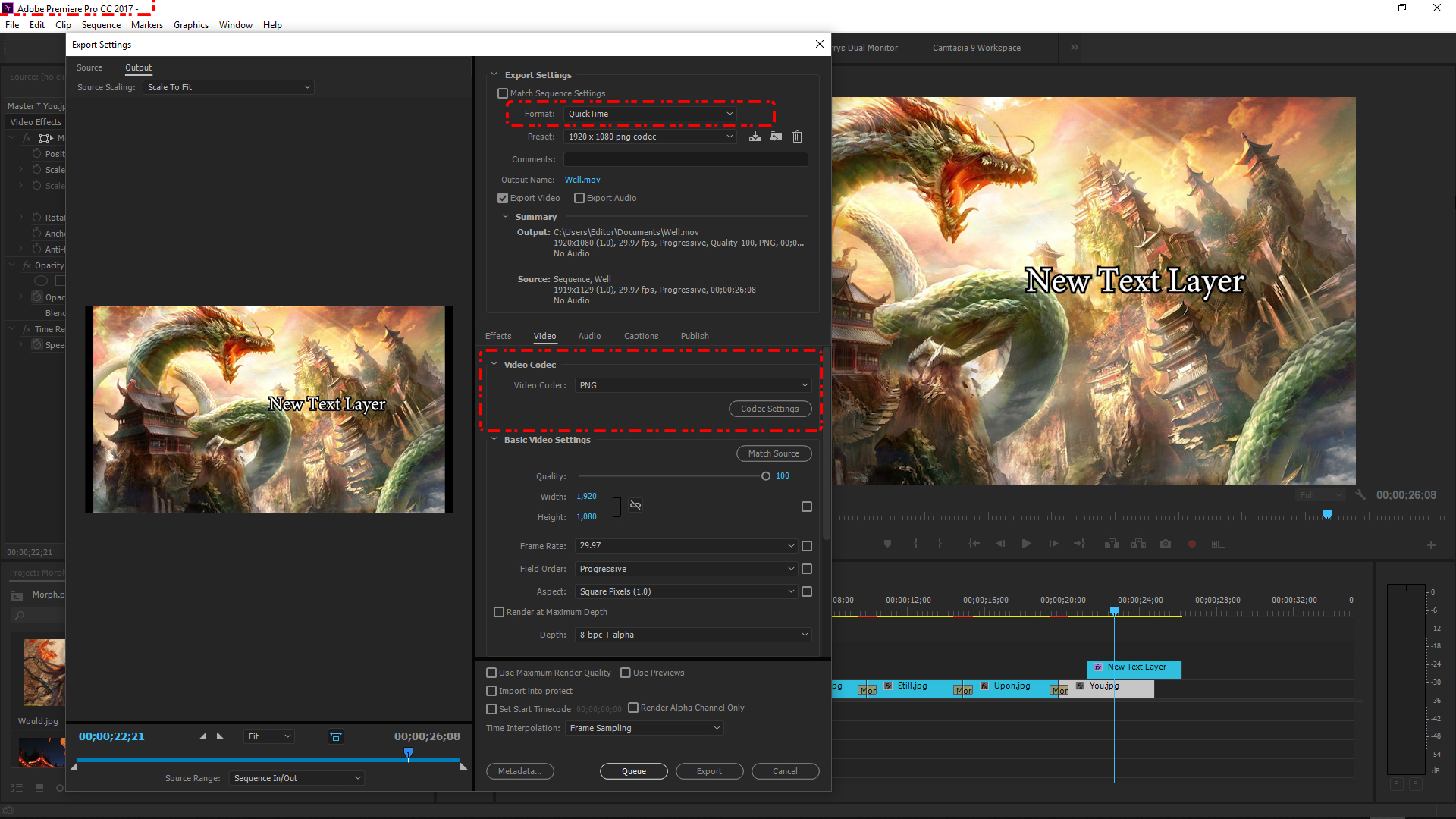The width and height of the screenshot is (1456, 819).
Task: Click Codec Settings button in Video Codec panel
Action: [769, 409]
